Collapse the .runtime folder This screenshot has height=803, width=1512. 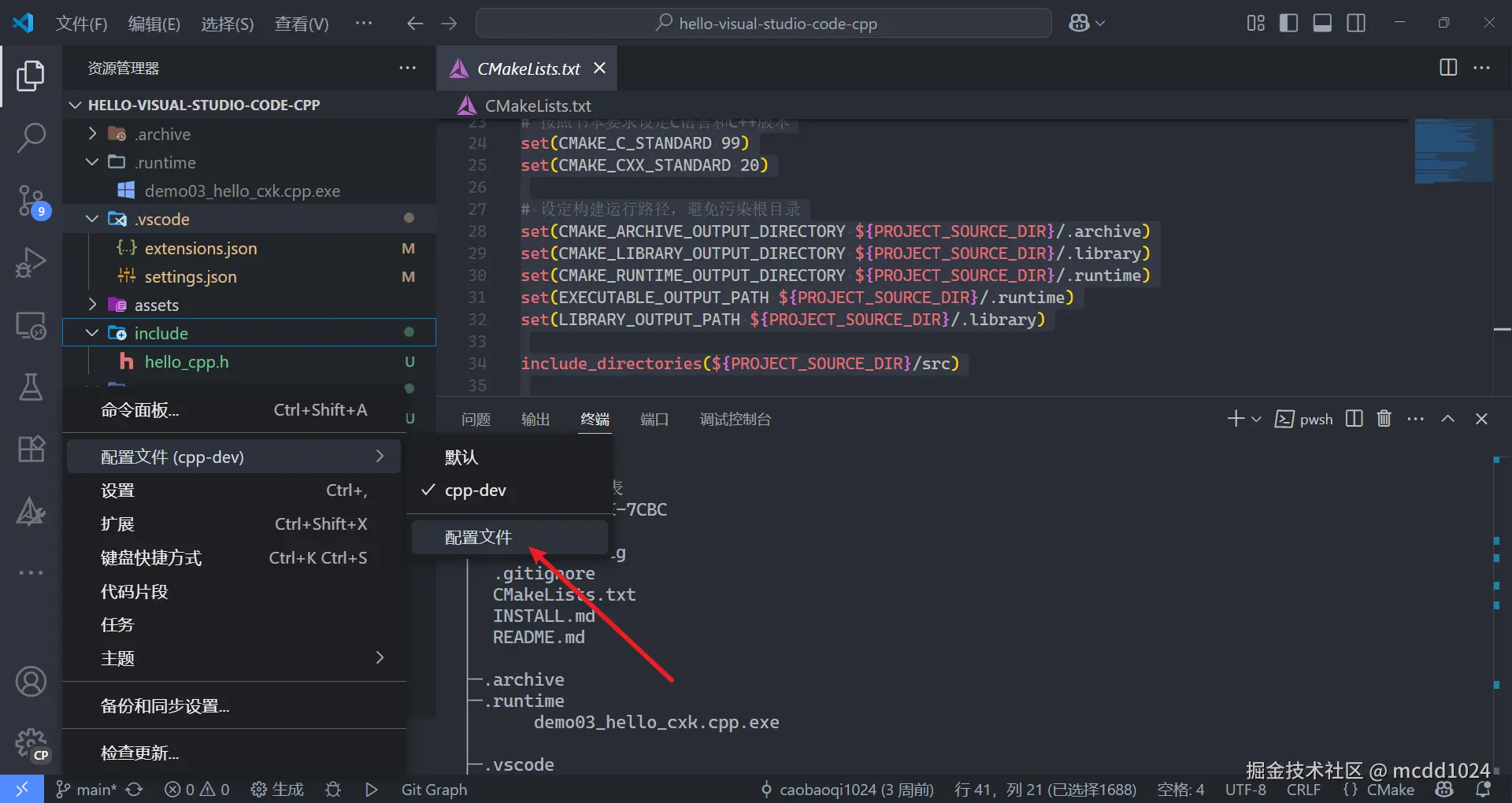pyautogui.click(x=92, y=162)
